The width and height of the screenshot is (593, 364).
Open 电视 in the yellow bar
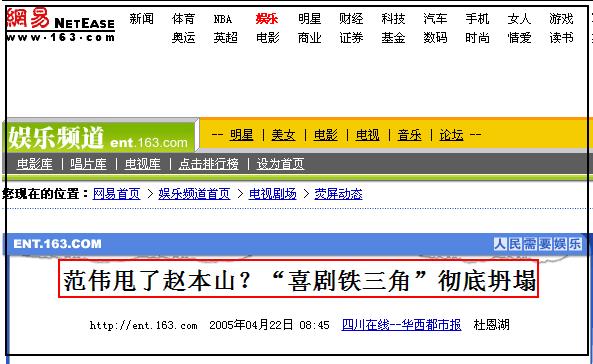pyautogui.click(x=367, y=135)
